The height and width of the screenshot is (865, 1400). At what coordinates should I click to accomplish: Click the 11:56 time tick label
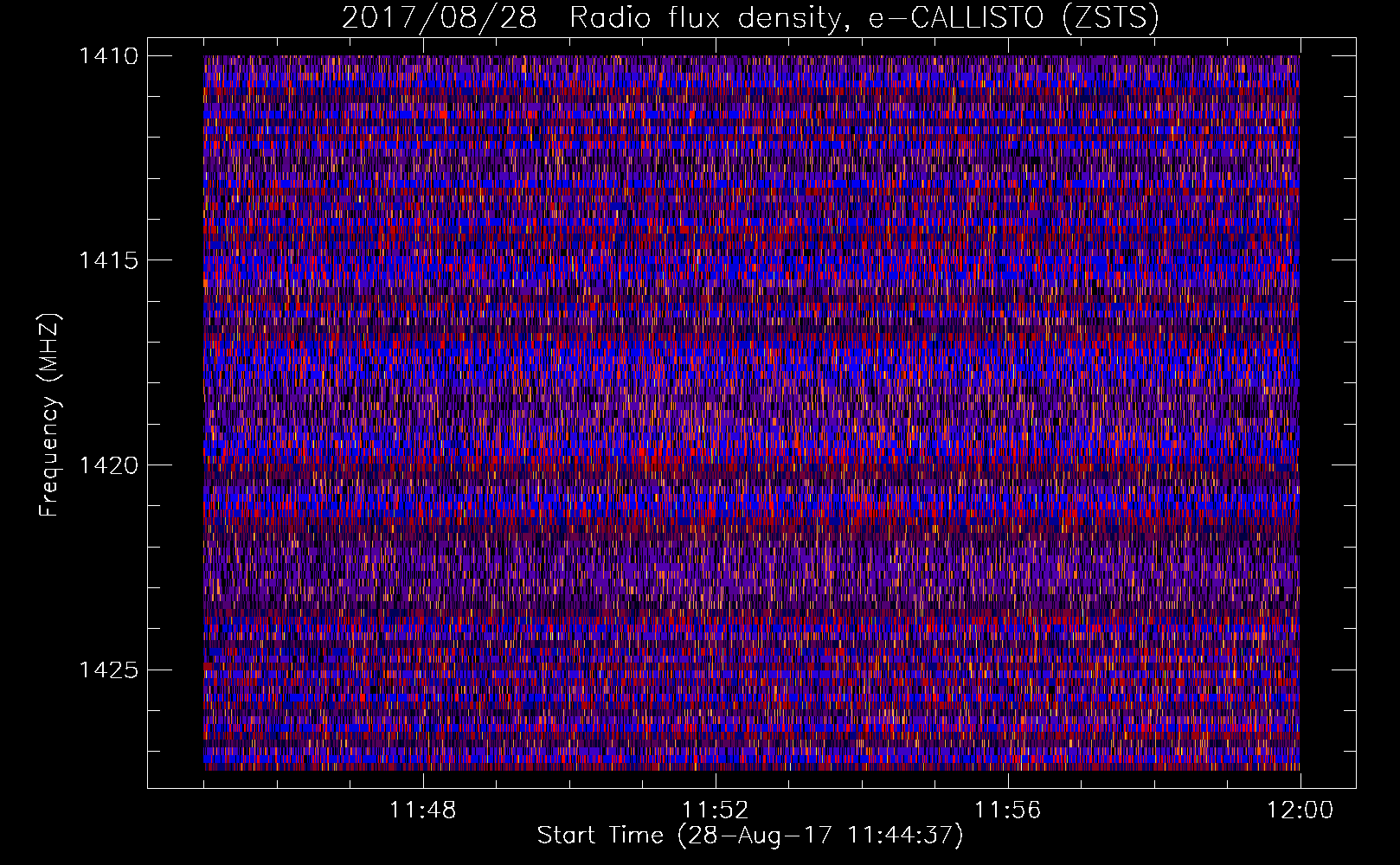pyautogui.click(x=1008, y=811)
